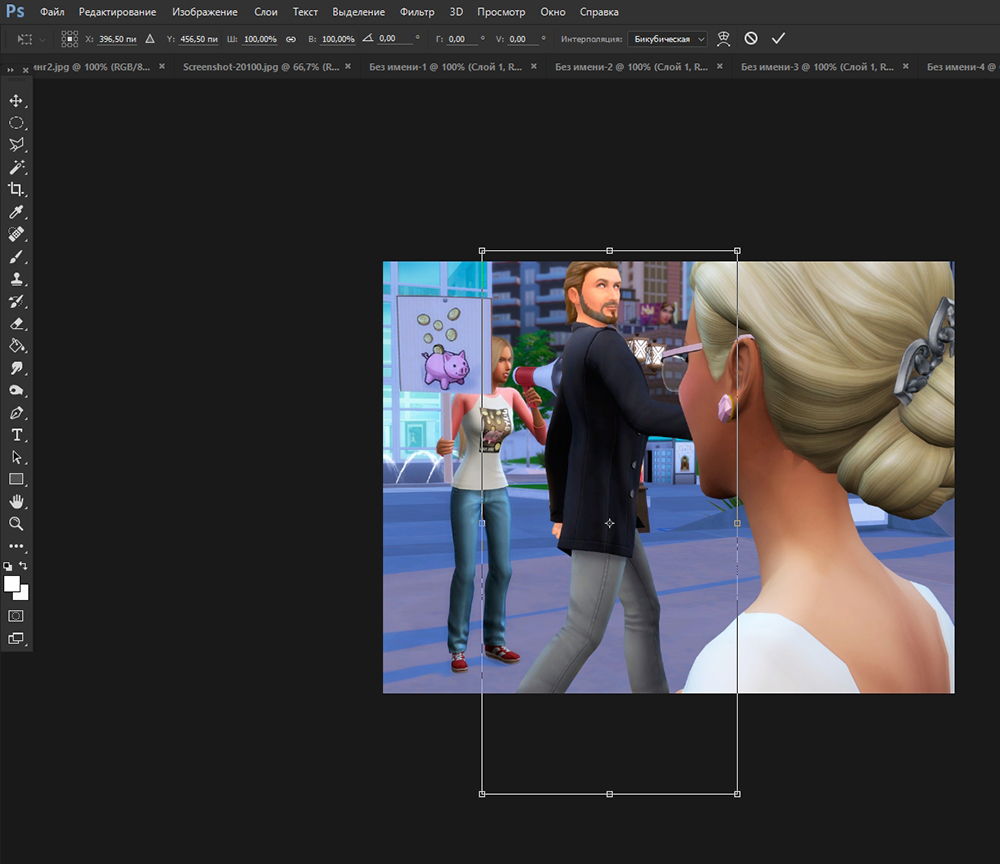Toggle warp mode in the options bar
Screen dimensions: 1000x864
tap(723, 39)
